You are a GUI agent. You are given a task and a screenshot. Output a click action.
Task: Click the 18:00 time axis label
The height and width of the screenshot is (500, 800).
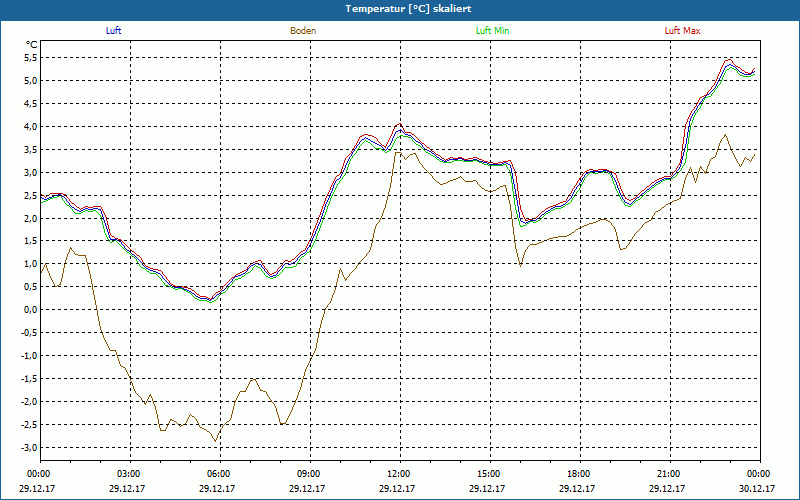pos(580,474)
